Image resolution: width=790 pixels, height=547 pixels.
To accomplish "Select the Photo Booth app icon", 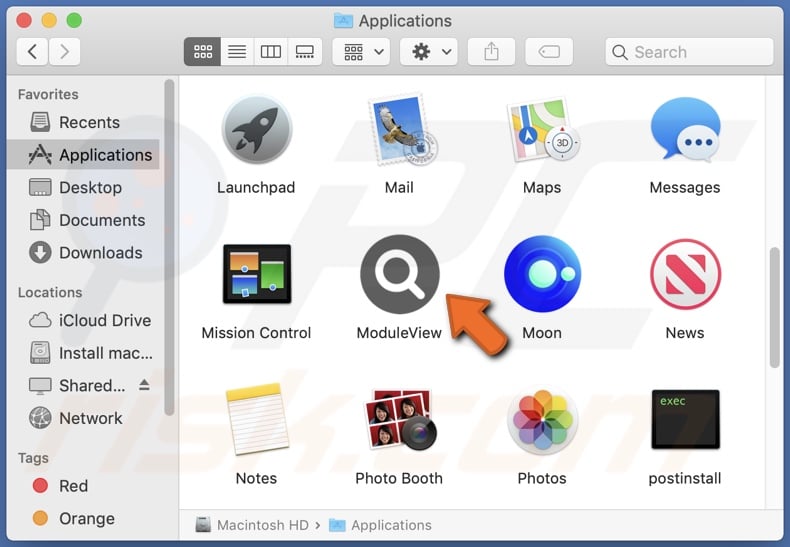I will coord(400,419).
